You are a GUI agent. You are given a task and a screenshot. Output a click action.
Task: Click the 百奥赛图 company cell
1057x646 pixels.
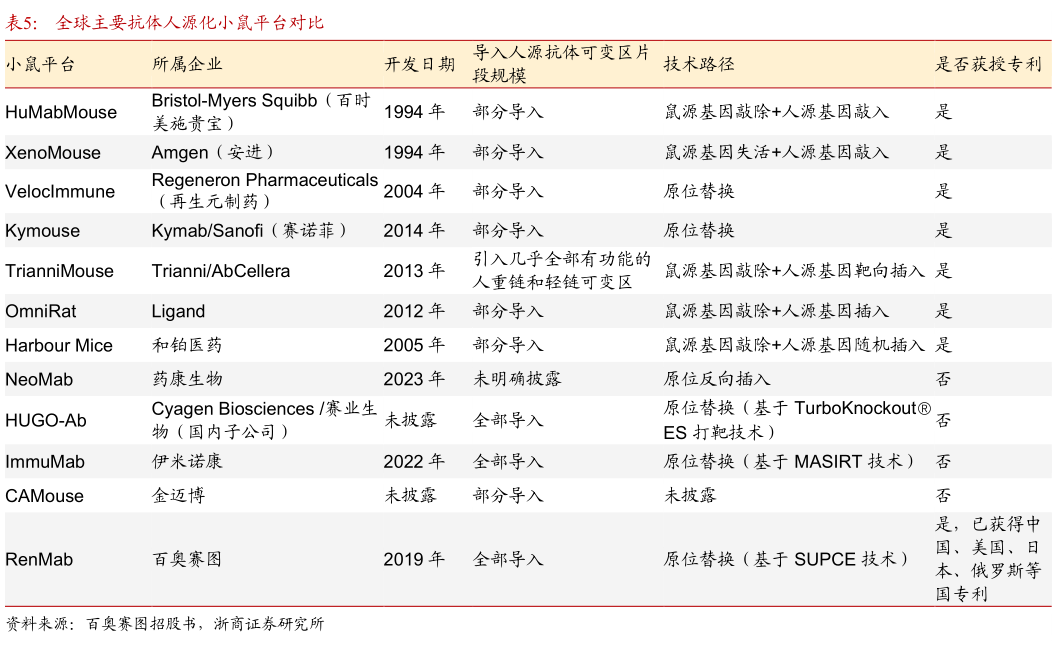(187, 559)
